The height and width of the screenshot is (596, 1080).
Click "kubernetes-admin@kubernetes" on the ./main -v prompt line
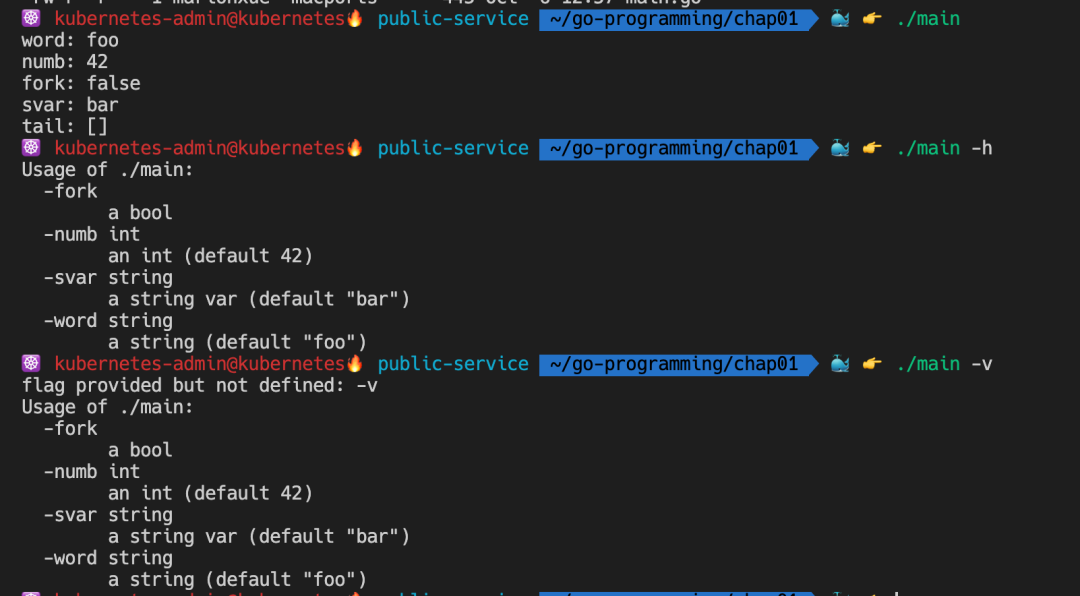pyautogui.click(x=200, y=364)
